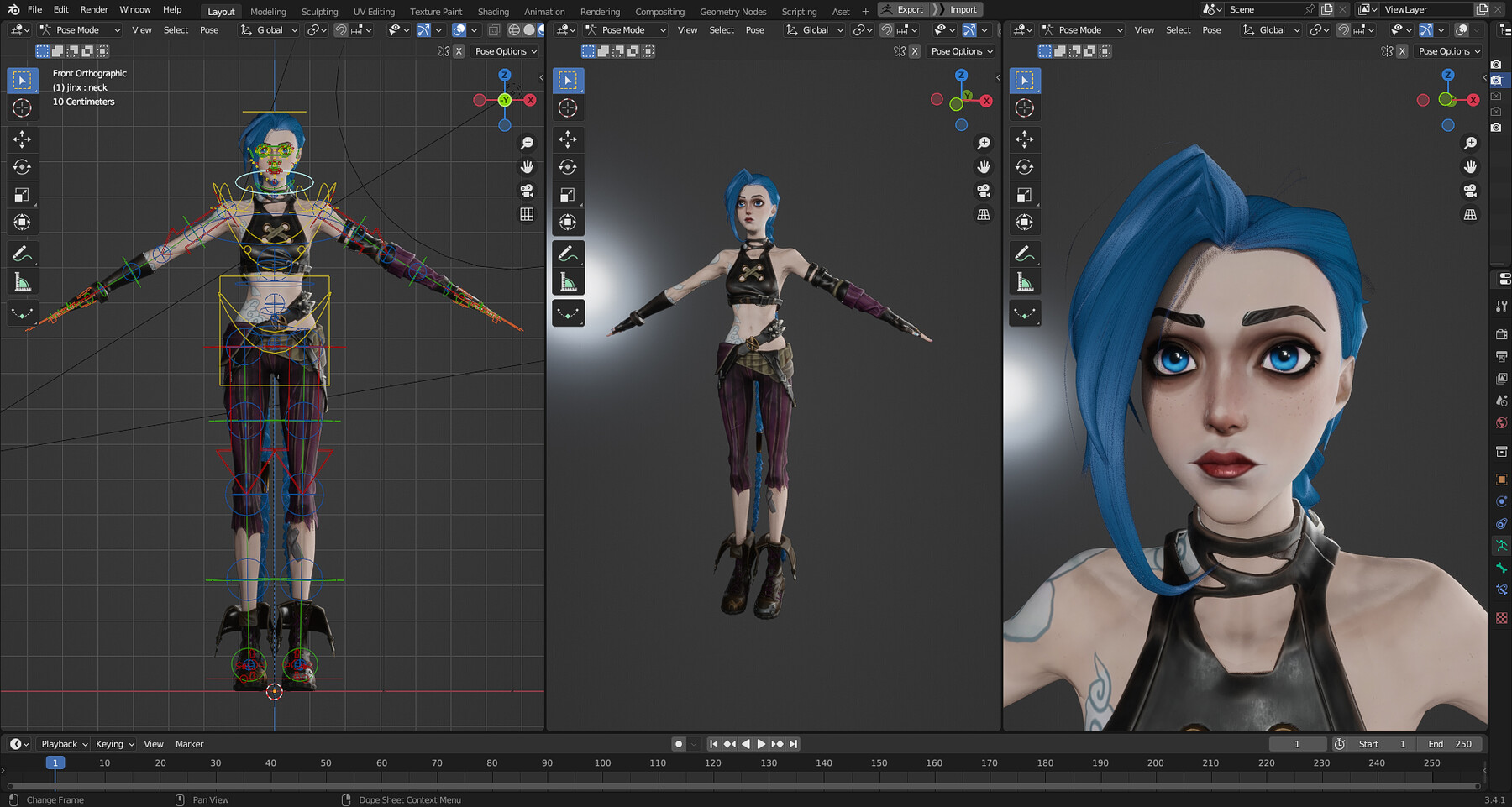Toggle gizmo display in the middle viewport
This screenshot has height=807, width=1512.
point(969,30)
